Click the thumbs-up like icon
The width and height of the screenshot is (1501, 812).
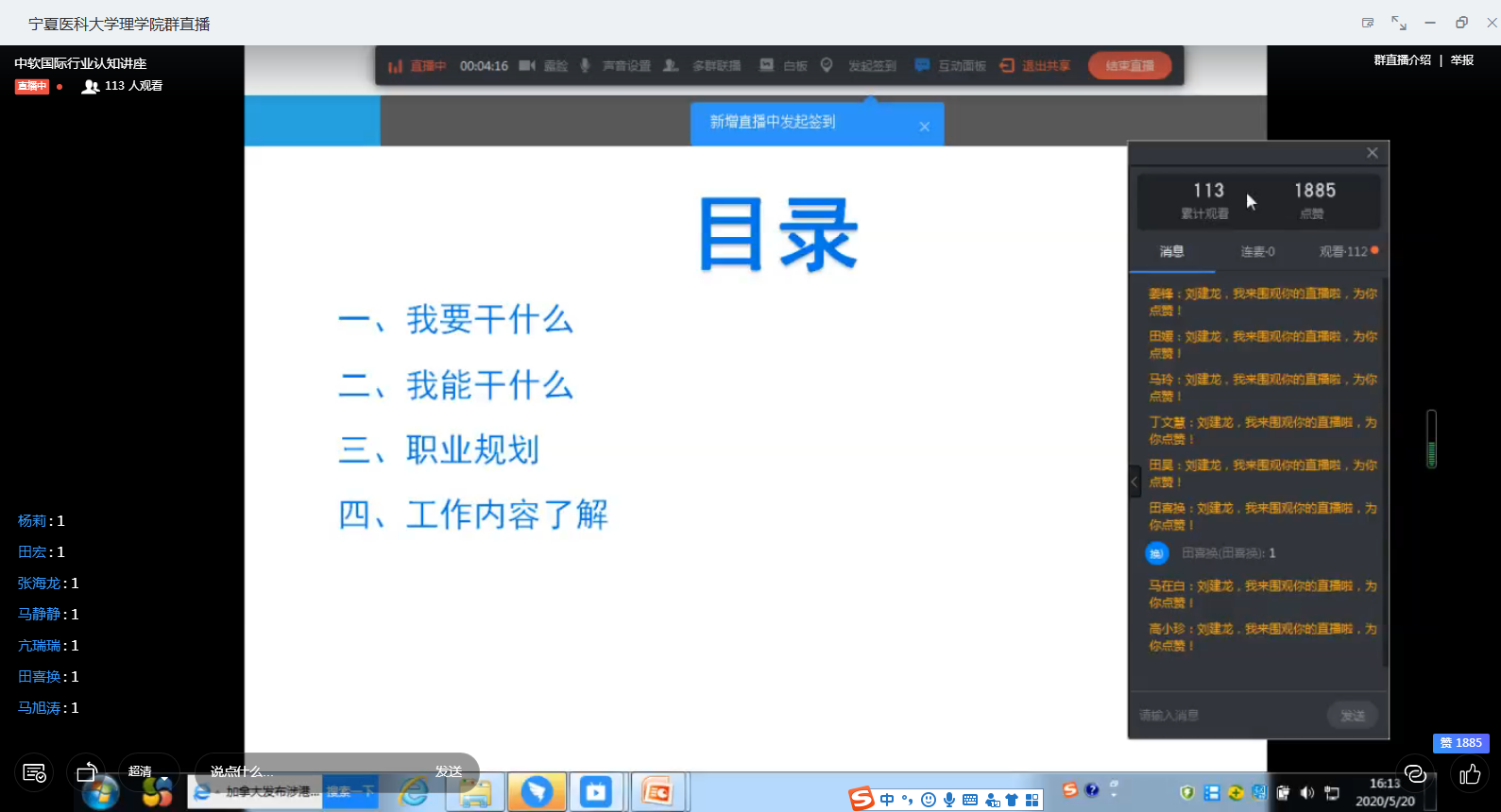pyautogui.click(x=1470, y=775)
